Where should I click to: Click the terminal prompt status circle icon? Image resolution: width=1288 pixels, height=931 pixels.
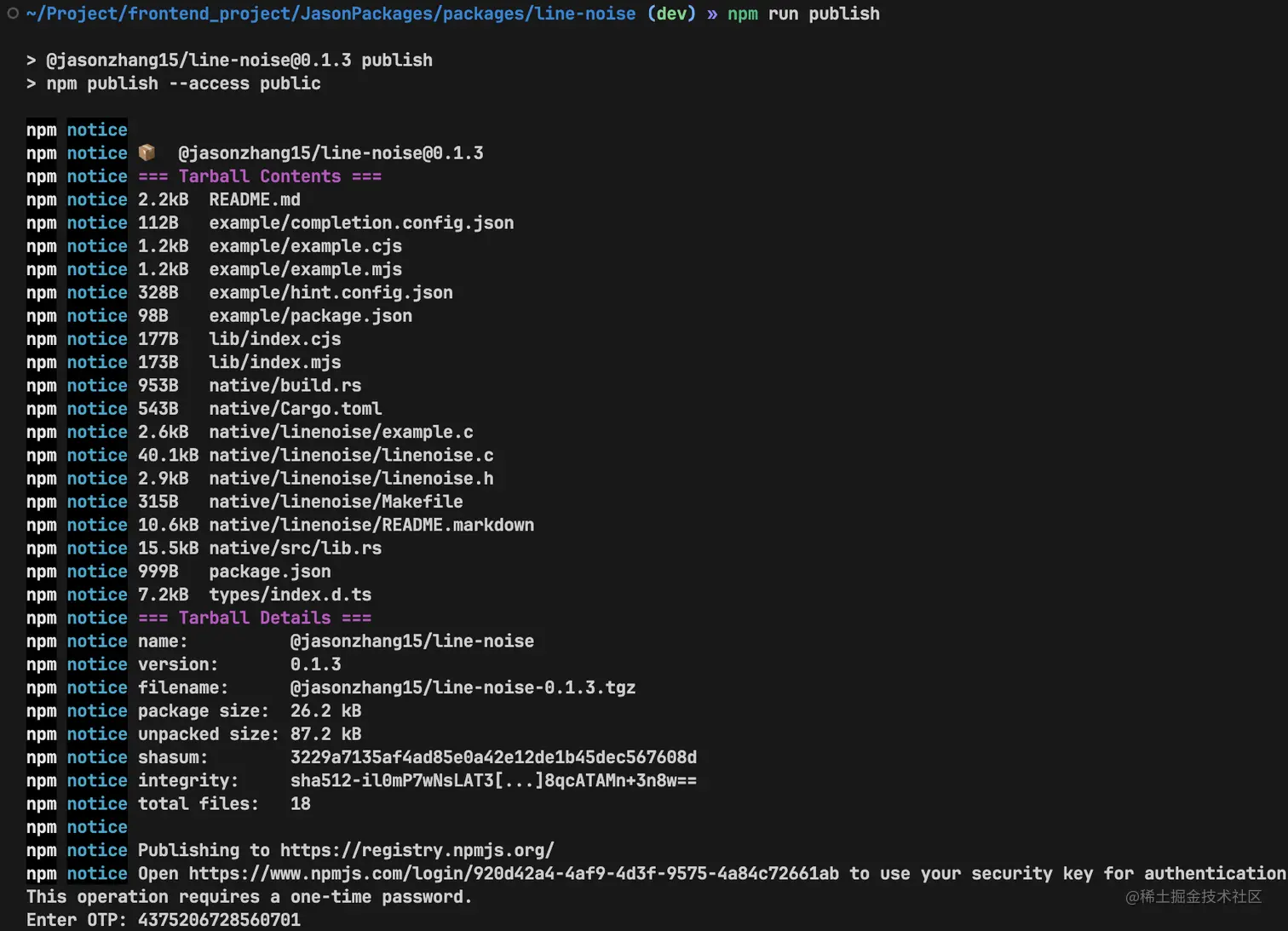pyautogui.click(x=13, y=13)
